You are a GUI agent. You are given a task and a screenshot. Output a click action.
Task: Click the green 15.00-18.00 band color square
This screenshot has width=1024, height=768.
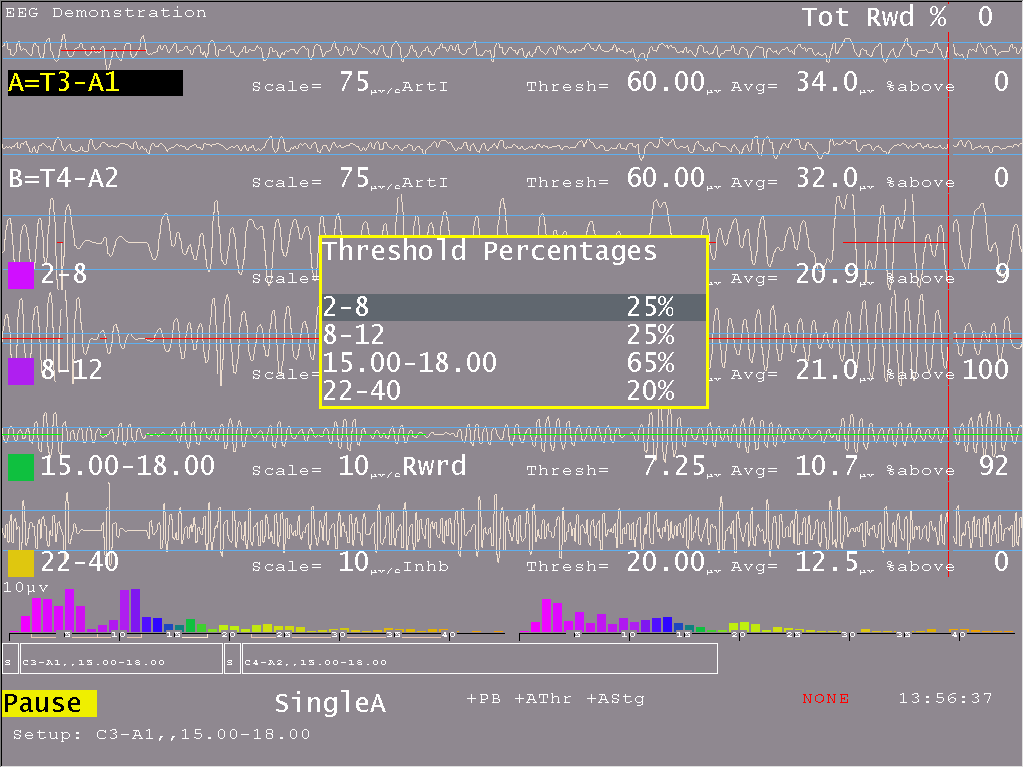20,467
